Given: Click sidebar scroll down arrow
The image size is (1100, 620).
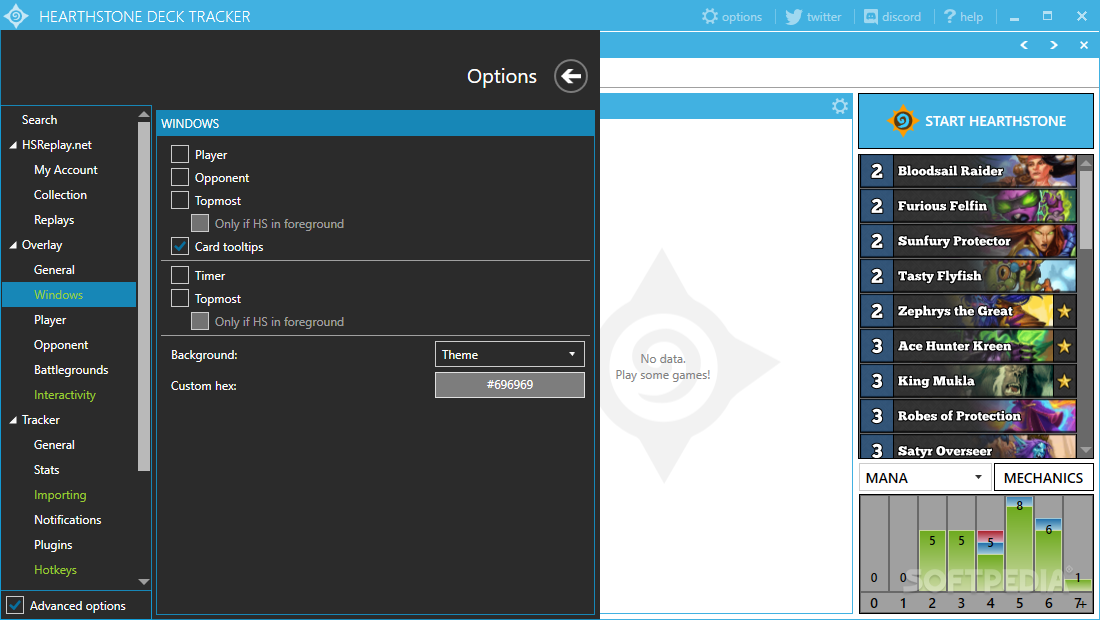Looking at the screenshot, I should pos(144,581).
